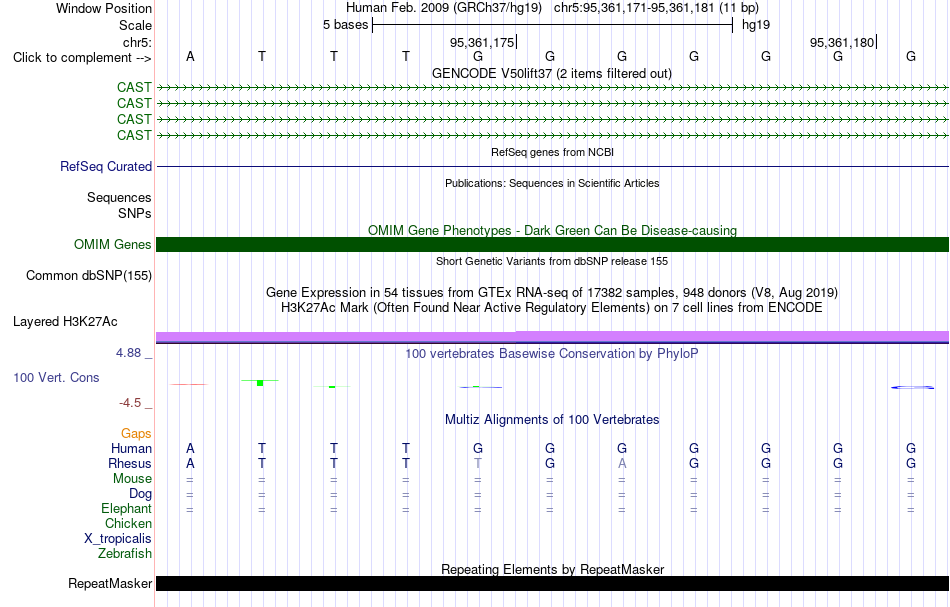This screenshot has width=950, height=607.
Task: Select the Zebrafish species label
Action: click(x=125, y=553)
